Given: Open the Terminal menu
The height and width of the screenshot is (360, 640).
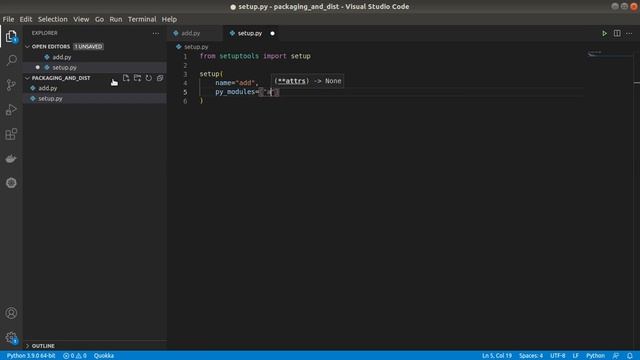Looking at the screenshot, I should point(142,19).
